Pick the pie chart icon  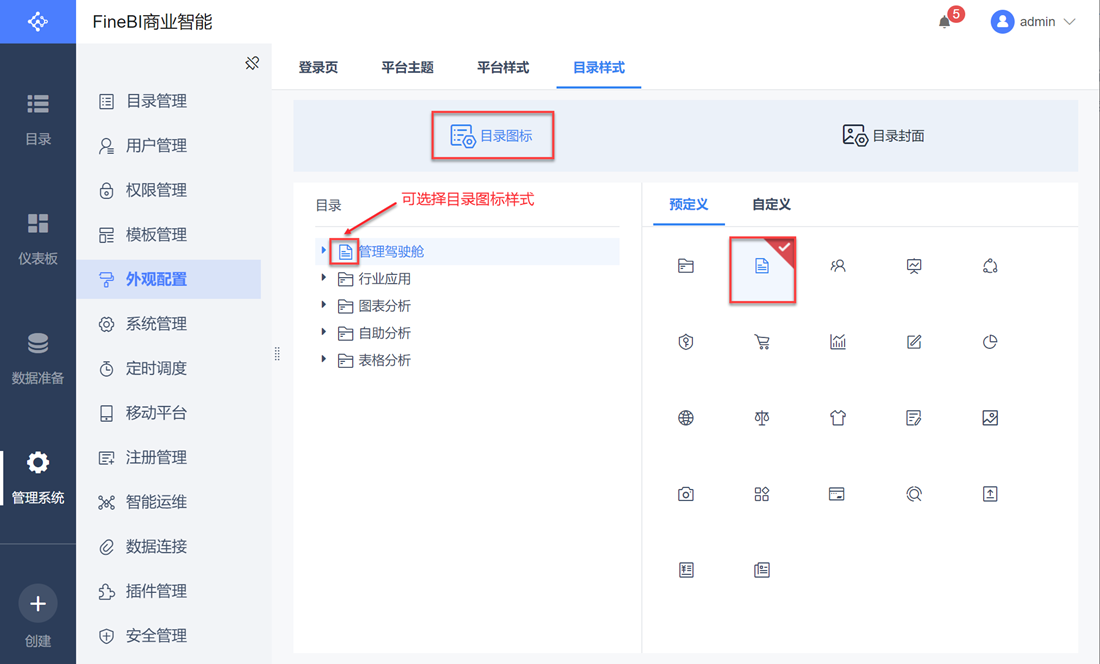(x=990, y=342)
